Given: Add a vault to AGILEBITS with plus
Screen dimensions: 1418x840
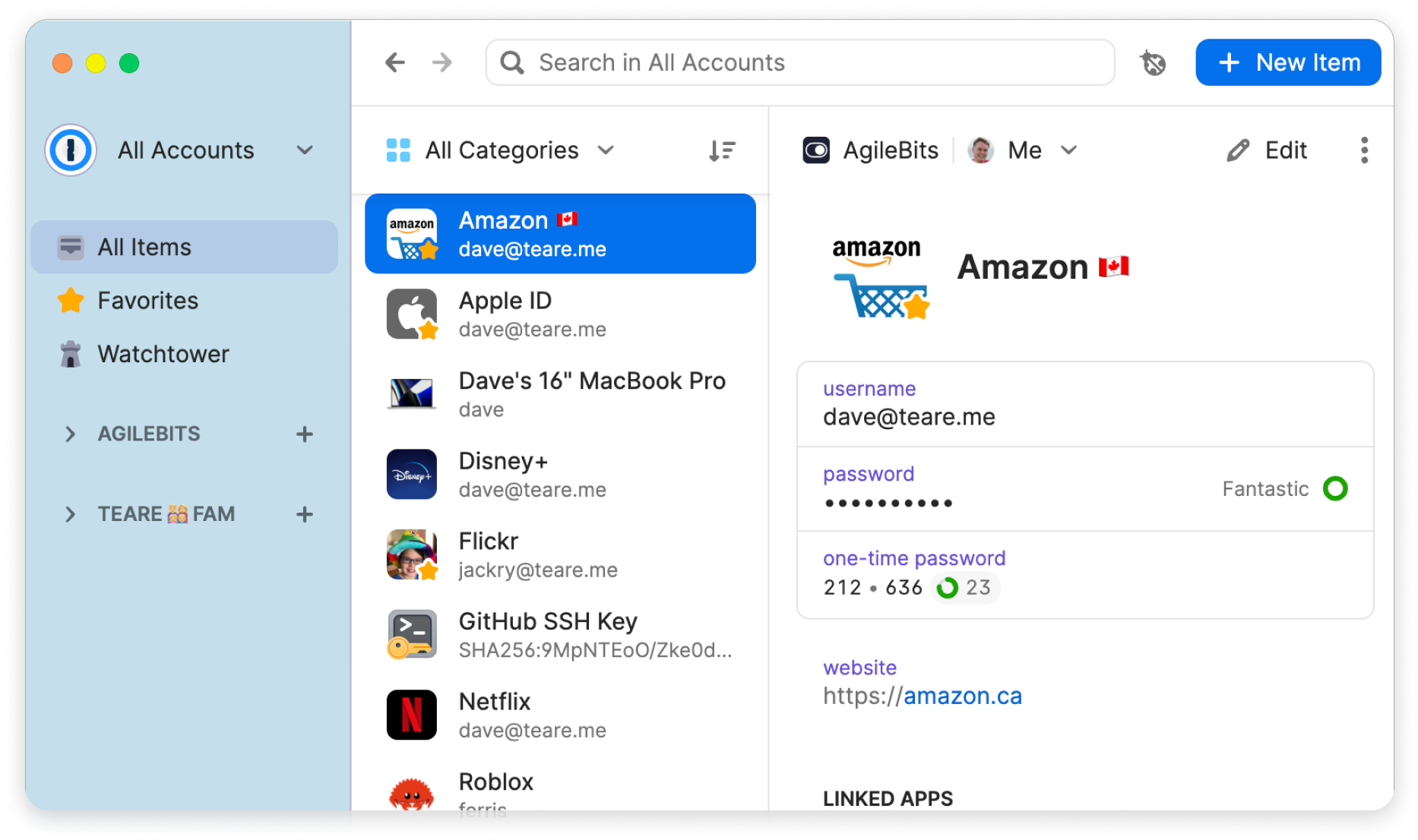Looking at the screenshot, I should coord(305,434).
